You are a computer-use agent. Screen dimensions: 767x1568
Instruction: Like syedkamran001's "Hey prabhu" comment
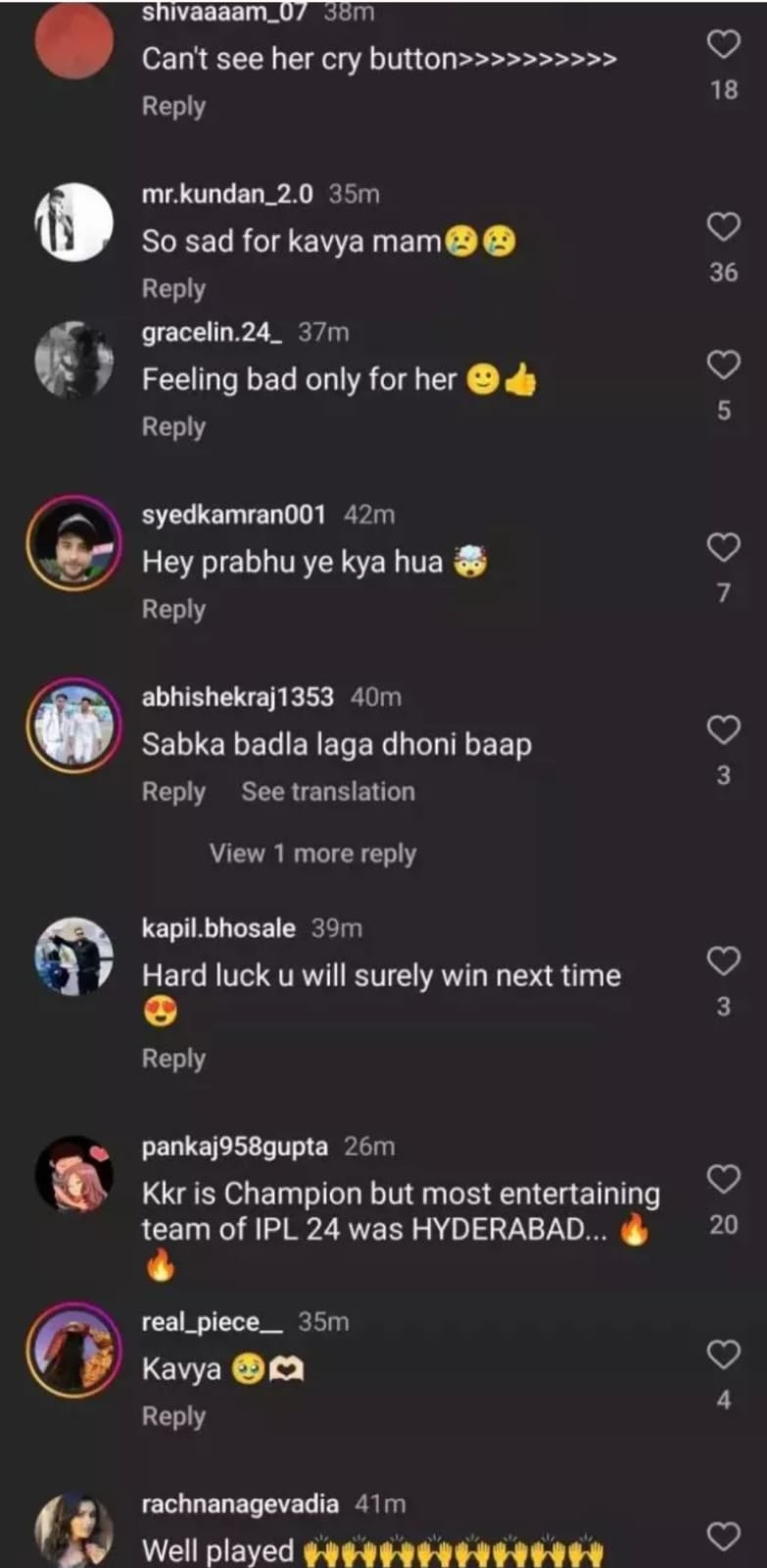click(723, 548)
